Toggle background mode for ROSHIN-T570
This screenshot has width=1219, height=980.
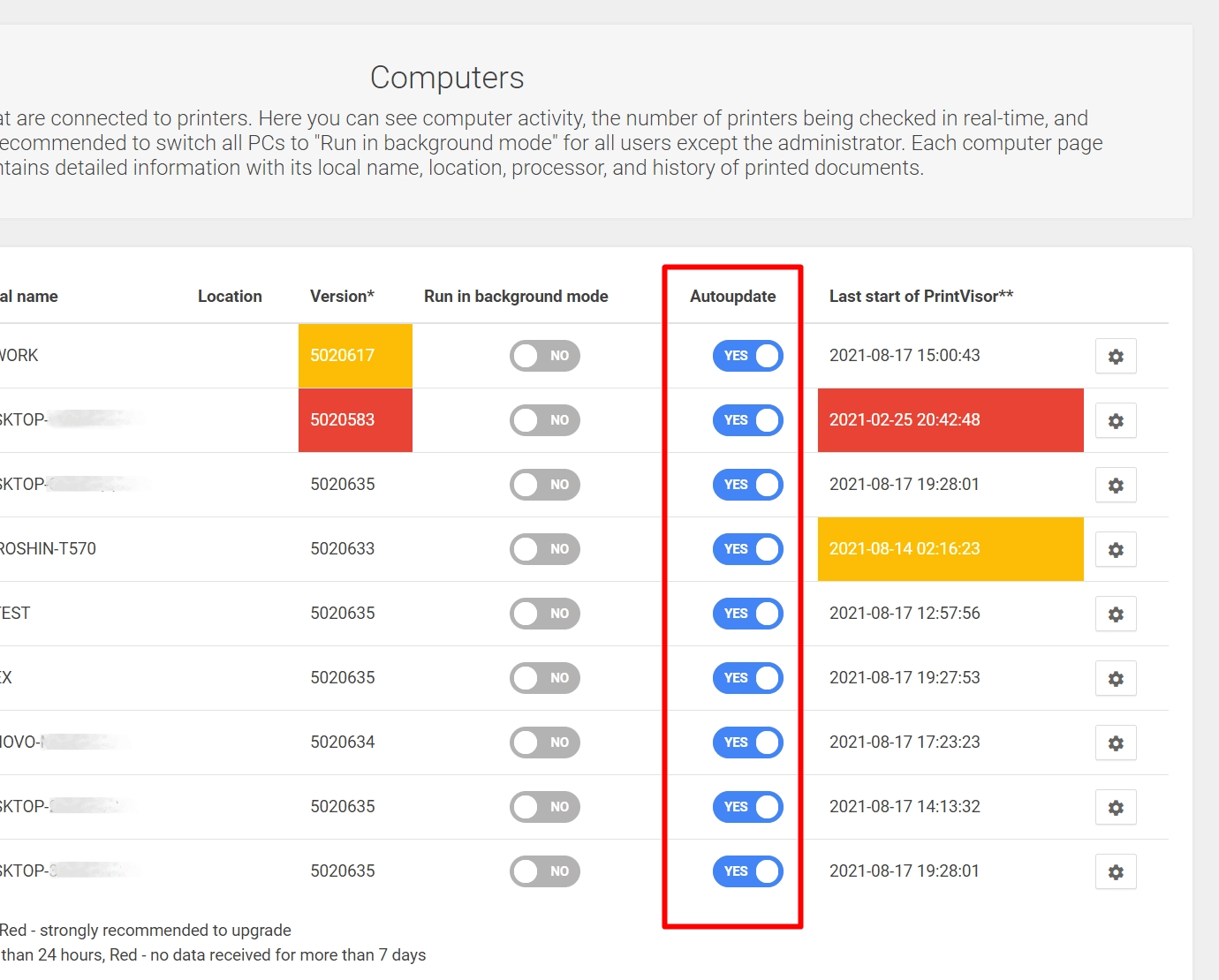(x=545, y=549)
